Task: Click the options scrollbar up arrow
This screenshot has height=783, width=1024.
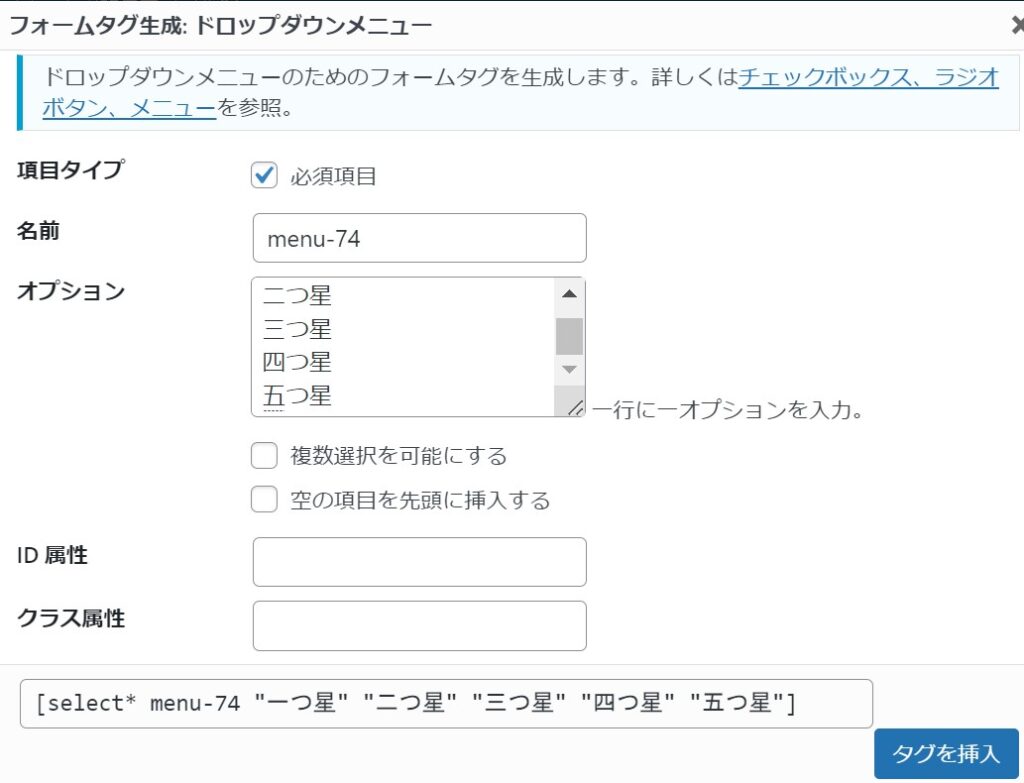Action: 569,294
